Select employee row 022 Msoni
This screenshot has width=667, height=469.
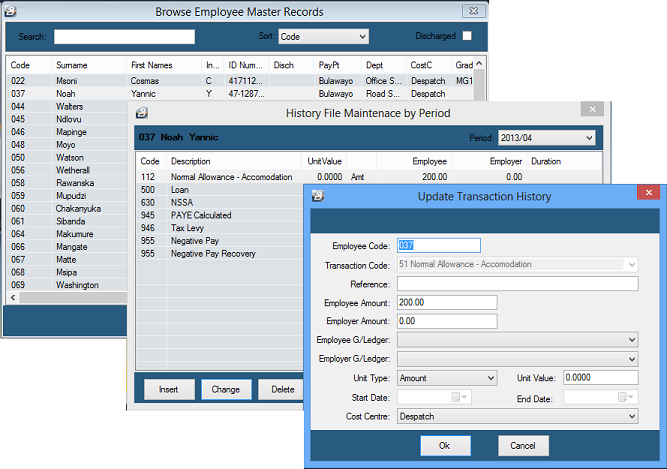click(x=240, y=81)
